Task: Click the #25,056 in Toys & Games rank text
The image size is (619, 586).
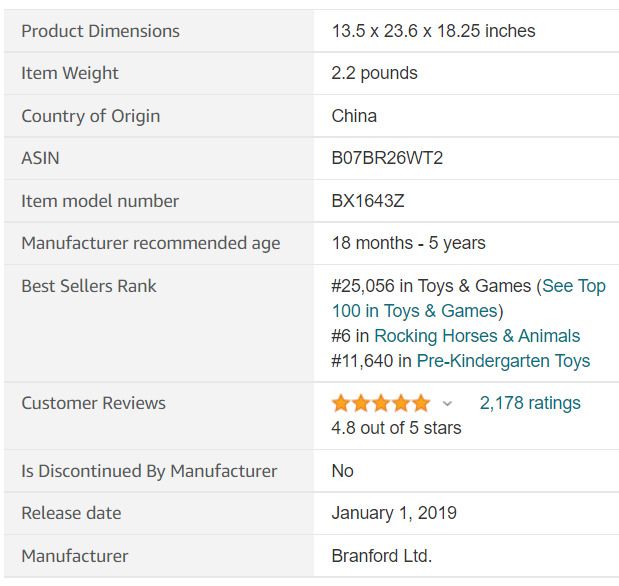Action: (431, 286)
